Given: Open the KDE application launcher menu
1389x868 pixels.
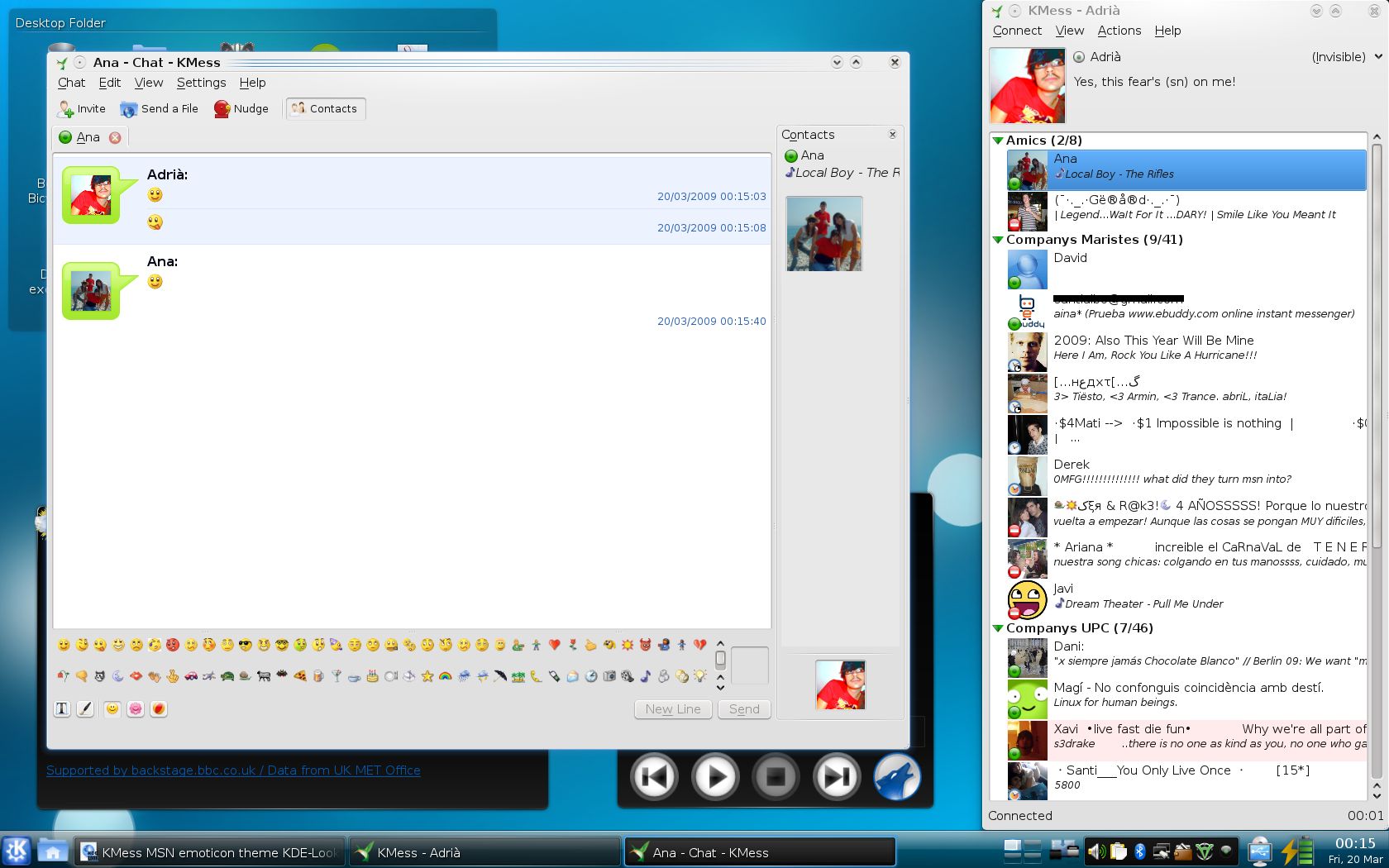Looking at the screenshot, I should (x=17, y=851).
